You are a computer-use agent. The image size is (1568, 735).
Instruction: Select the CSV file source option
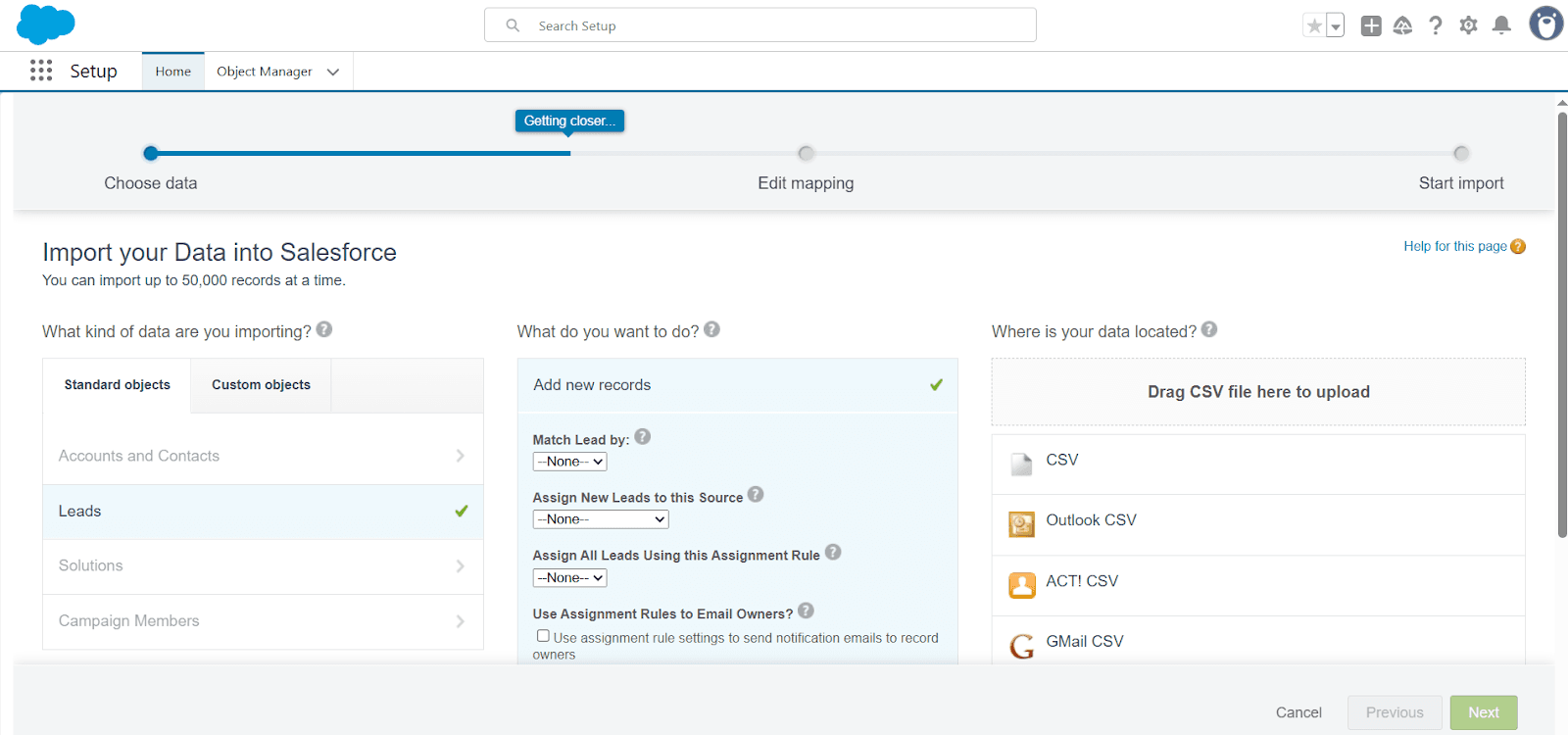pos(1258,465)
